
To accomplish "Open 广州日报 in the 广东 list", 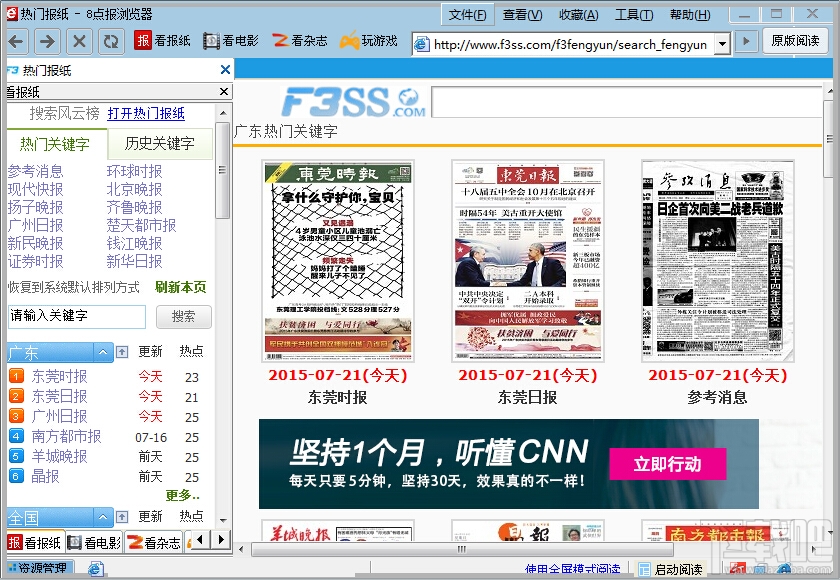I will point(59,416).
